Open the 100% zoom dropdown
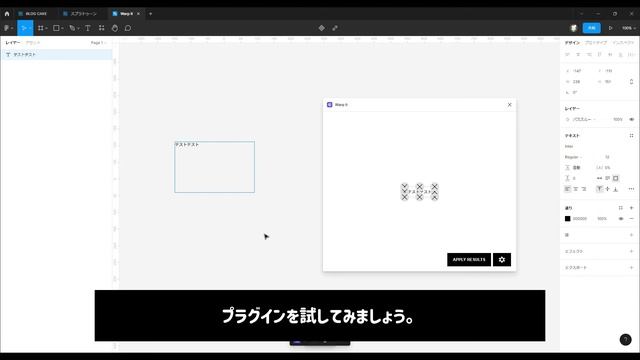The width and height of the screenshot is (640, 360). [x=629, y=28]
